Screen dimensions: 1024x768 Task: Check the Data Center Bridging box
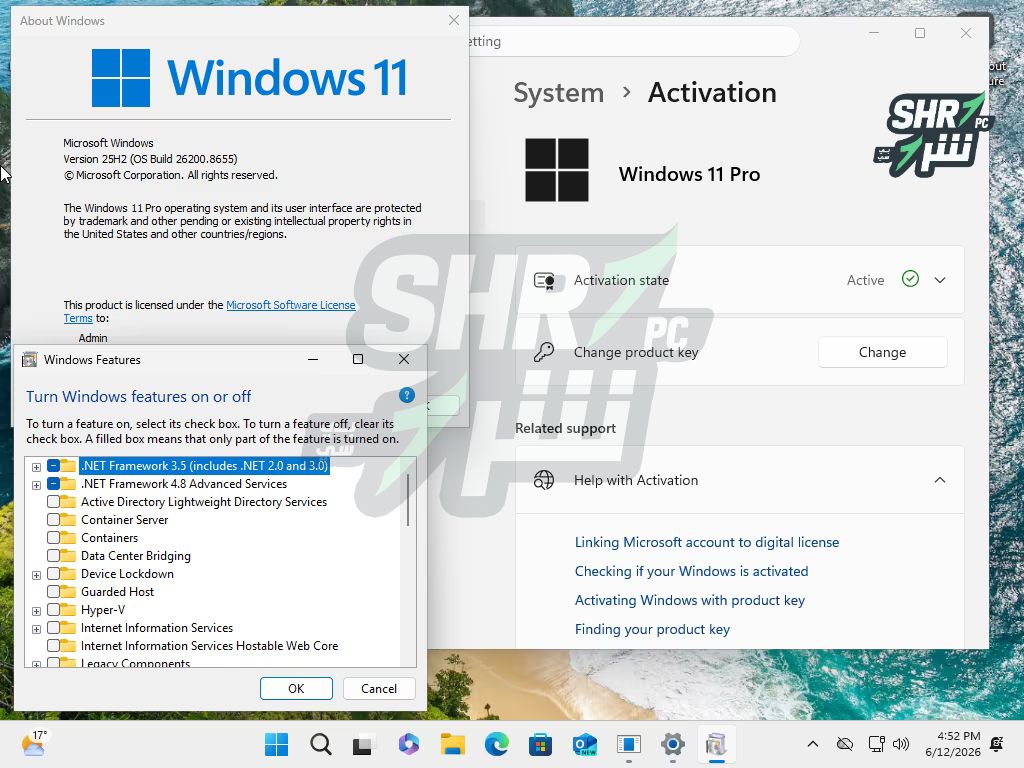point(54,556)
